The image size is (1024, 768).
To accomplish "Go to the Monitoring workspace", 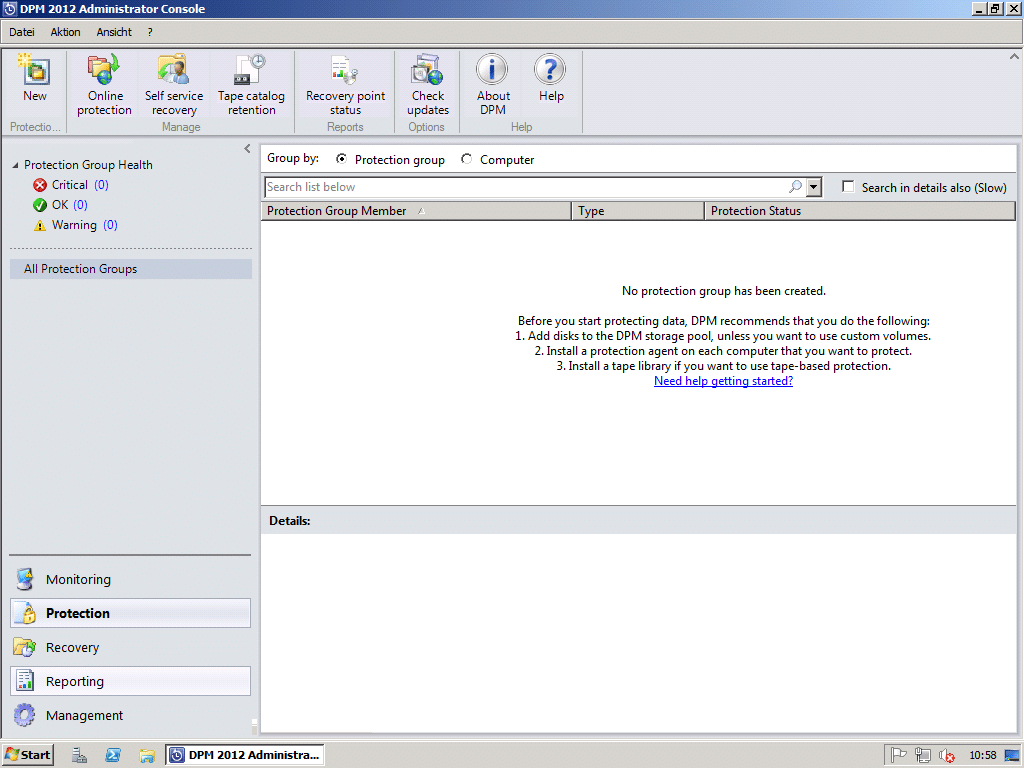I will tap(130, 579).
